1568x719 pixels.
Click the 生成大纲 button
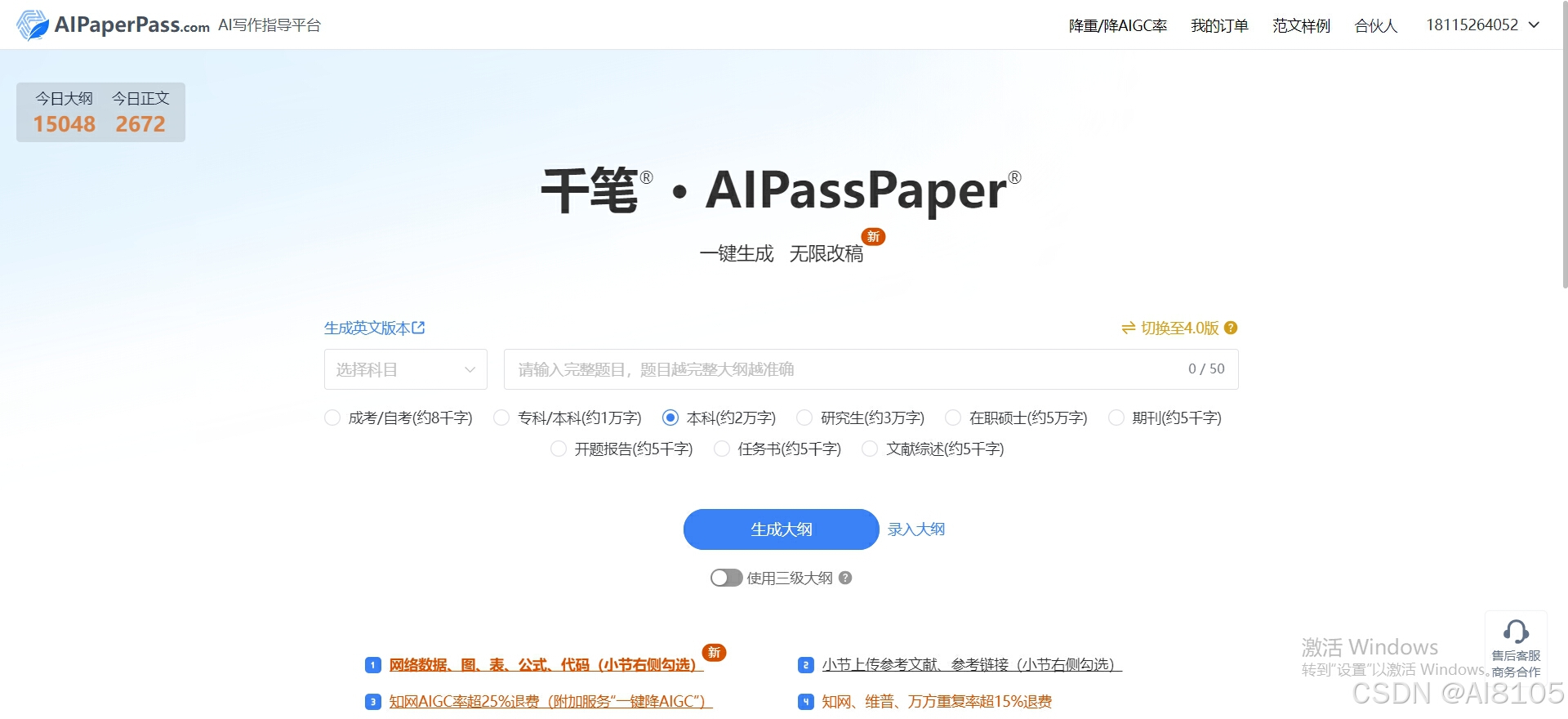click(782, 529)
